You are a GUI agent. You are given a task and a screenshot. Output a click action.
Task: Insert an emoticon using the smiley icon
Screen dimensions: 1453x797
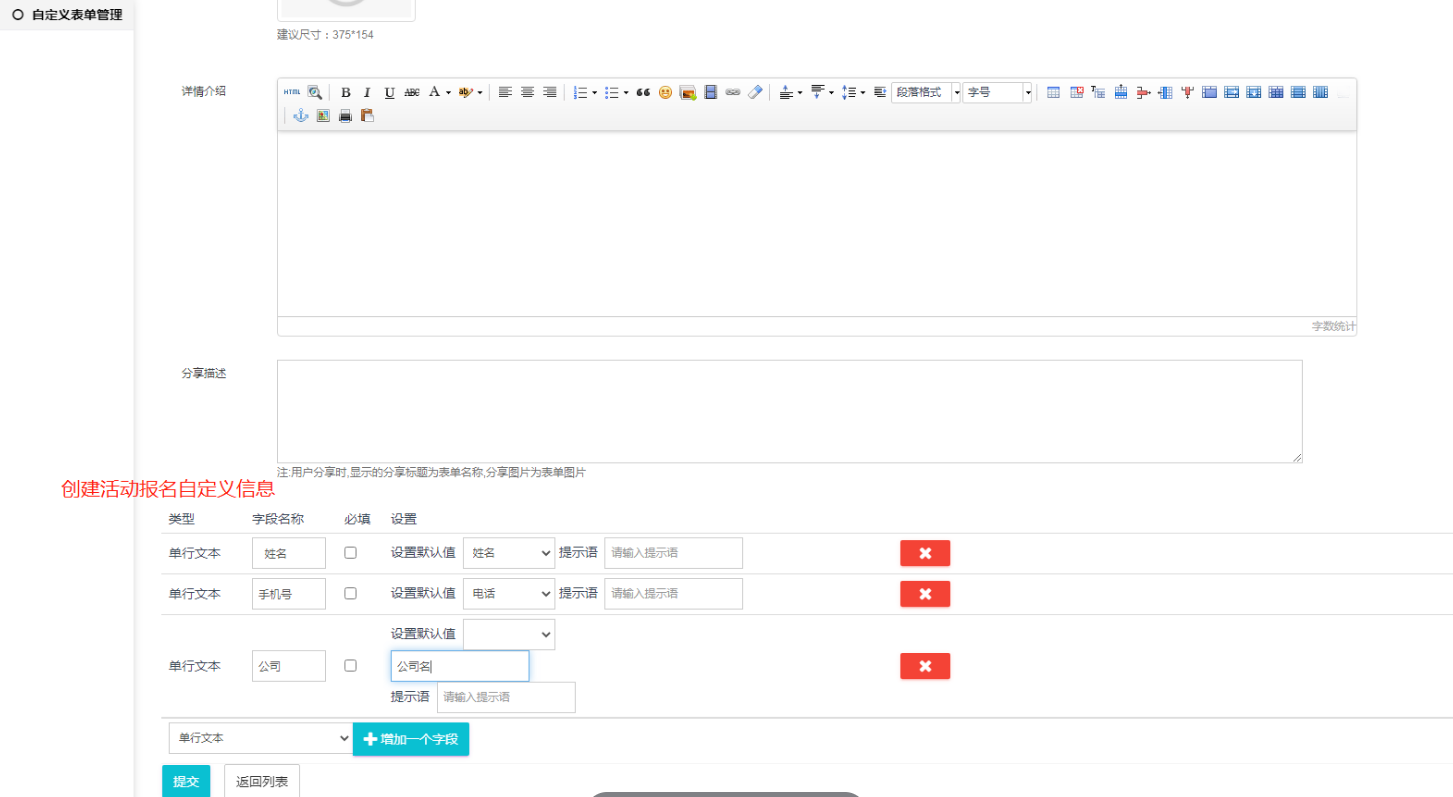pos(665,92)
